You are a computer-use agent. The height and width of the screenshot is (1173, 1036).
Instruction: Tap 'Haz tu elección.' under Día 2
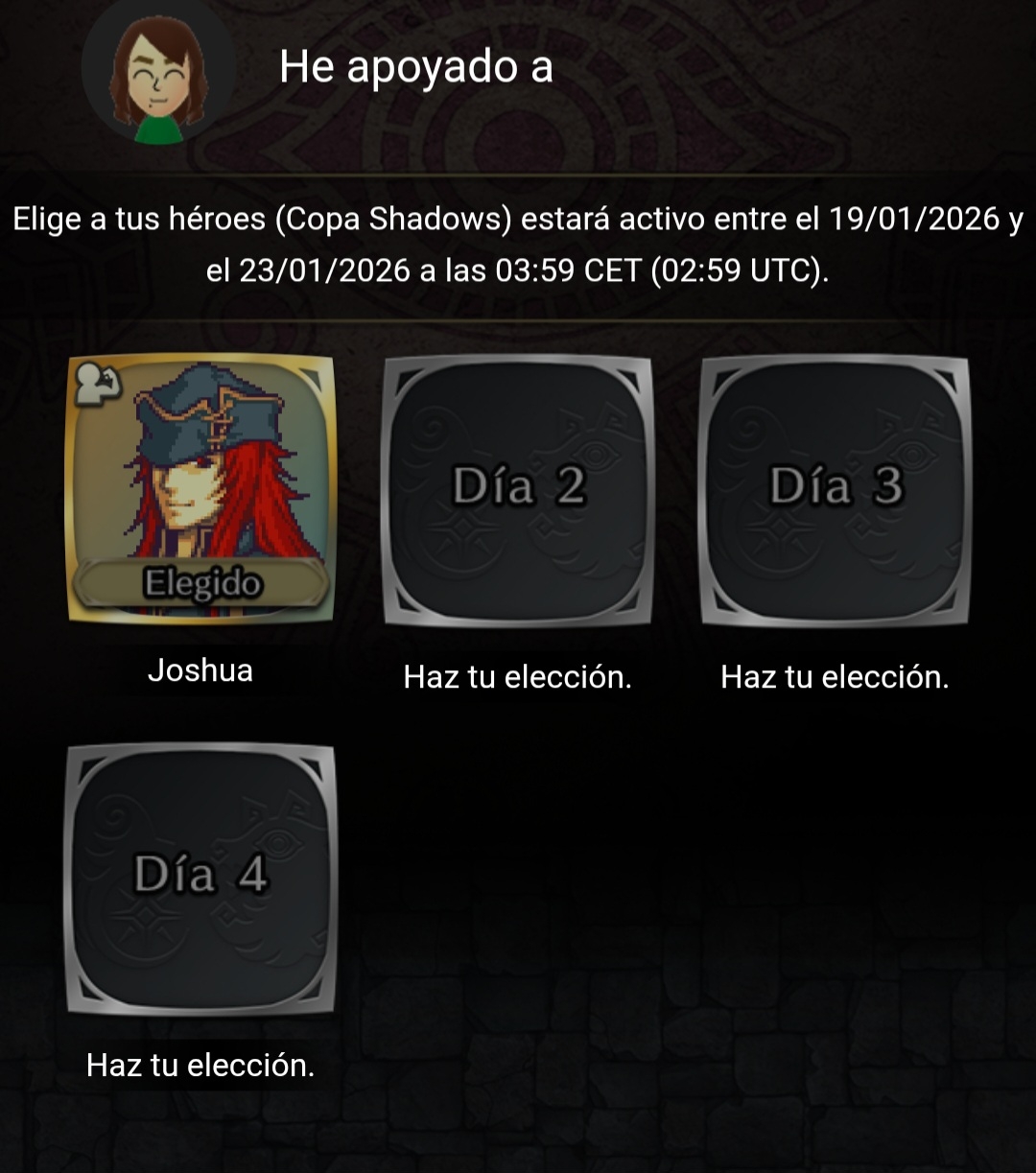coord(517,677)
